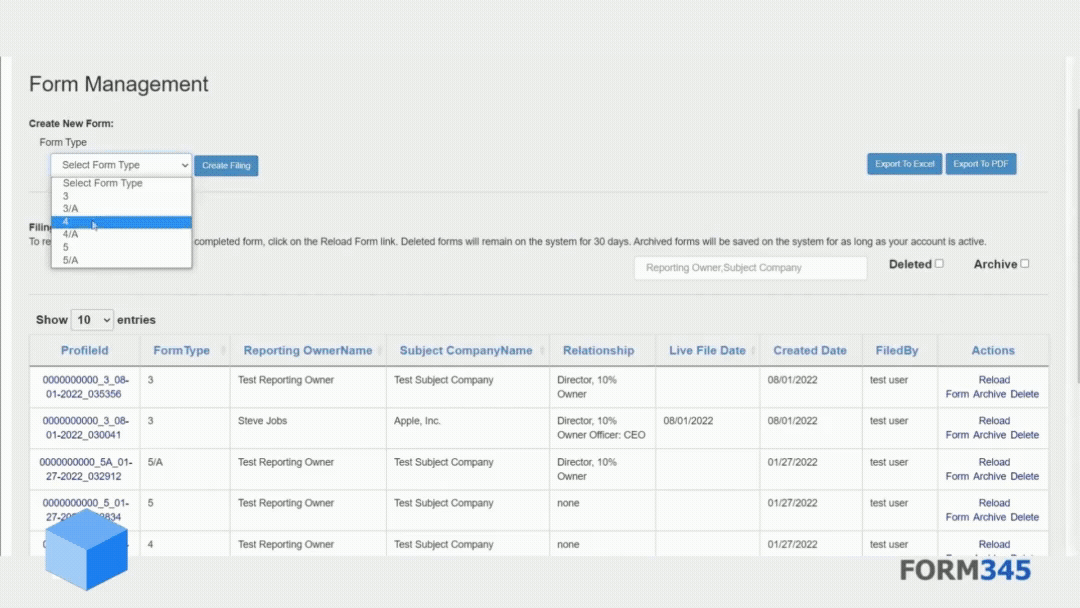
Task: Click the FORM345 logo
Action: [x=966, y=570]
